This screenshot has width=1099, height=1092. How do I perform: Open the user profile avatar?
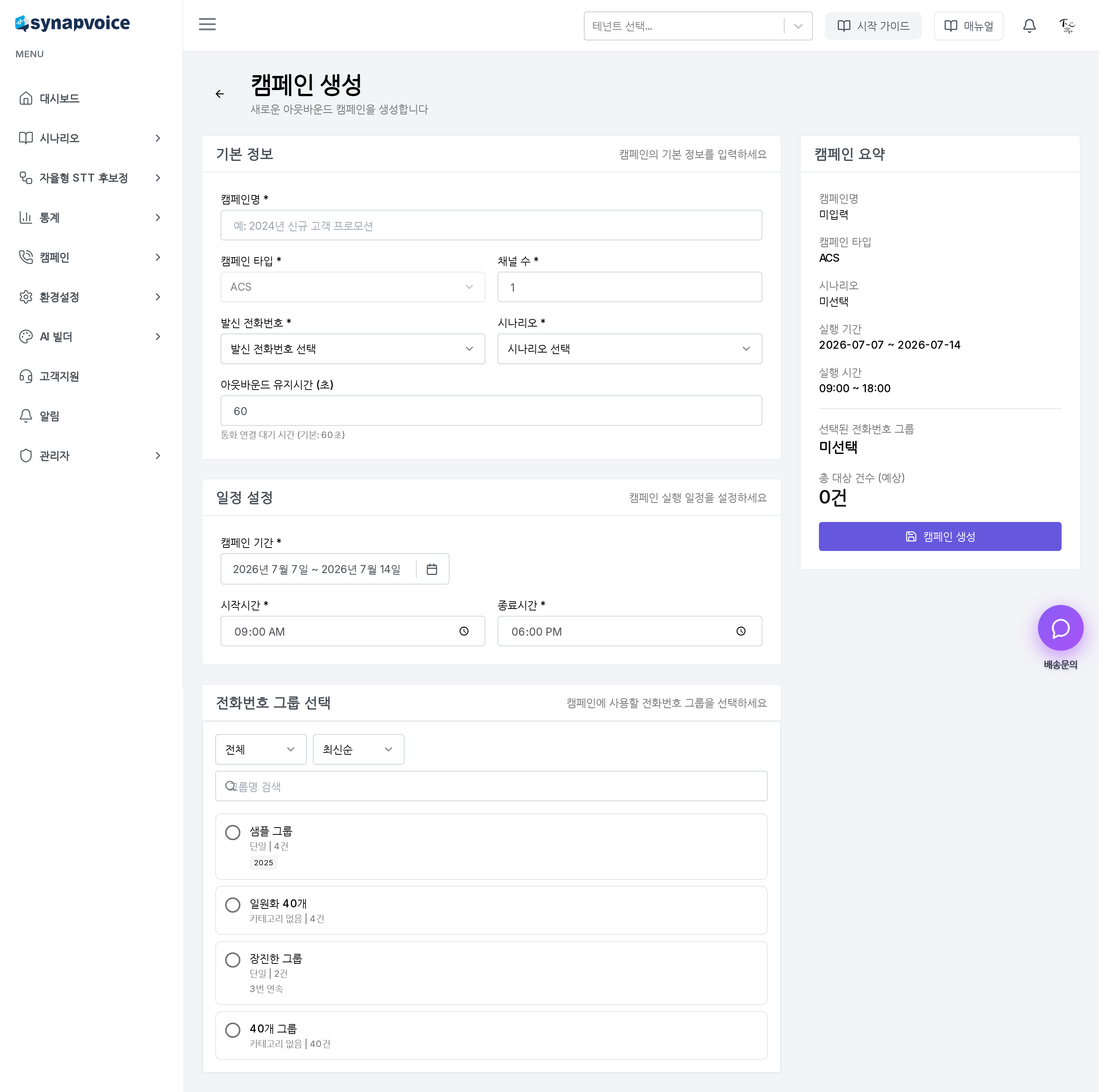click(x=1067, y=26)
